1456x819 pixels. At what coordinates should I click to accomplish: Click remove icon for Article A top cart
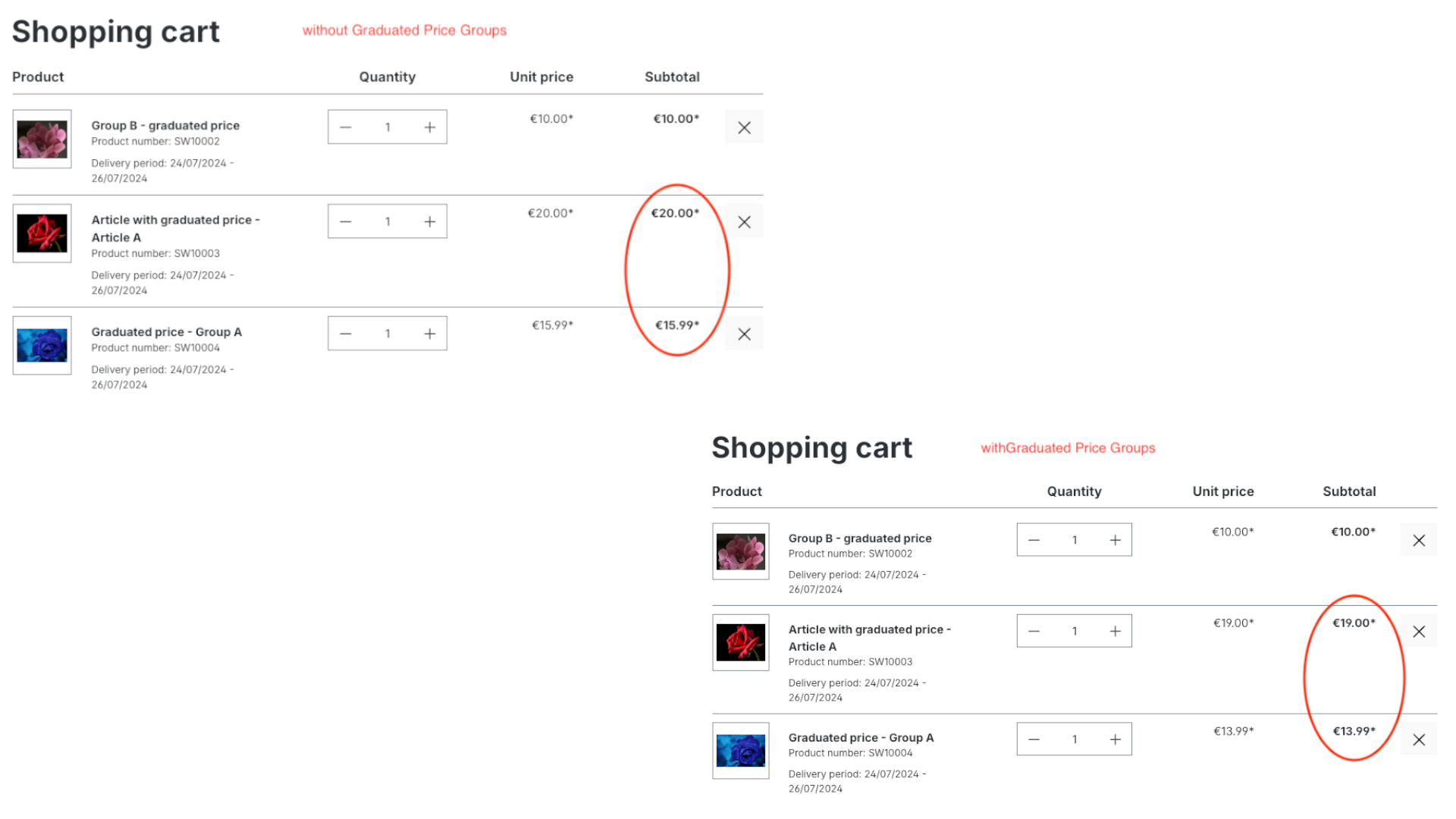pos(744,222)
